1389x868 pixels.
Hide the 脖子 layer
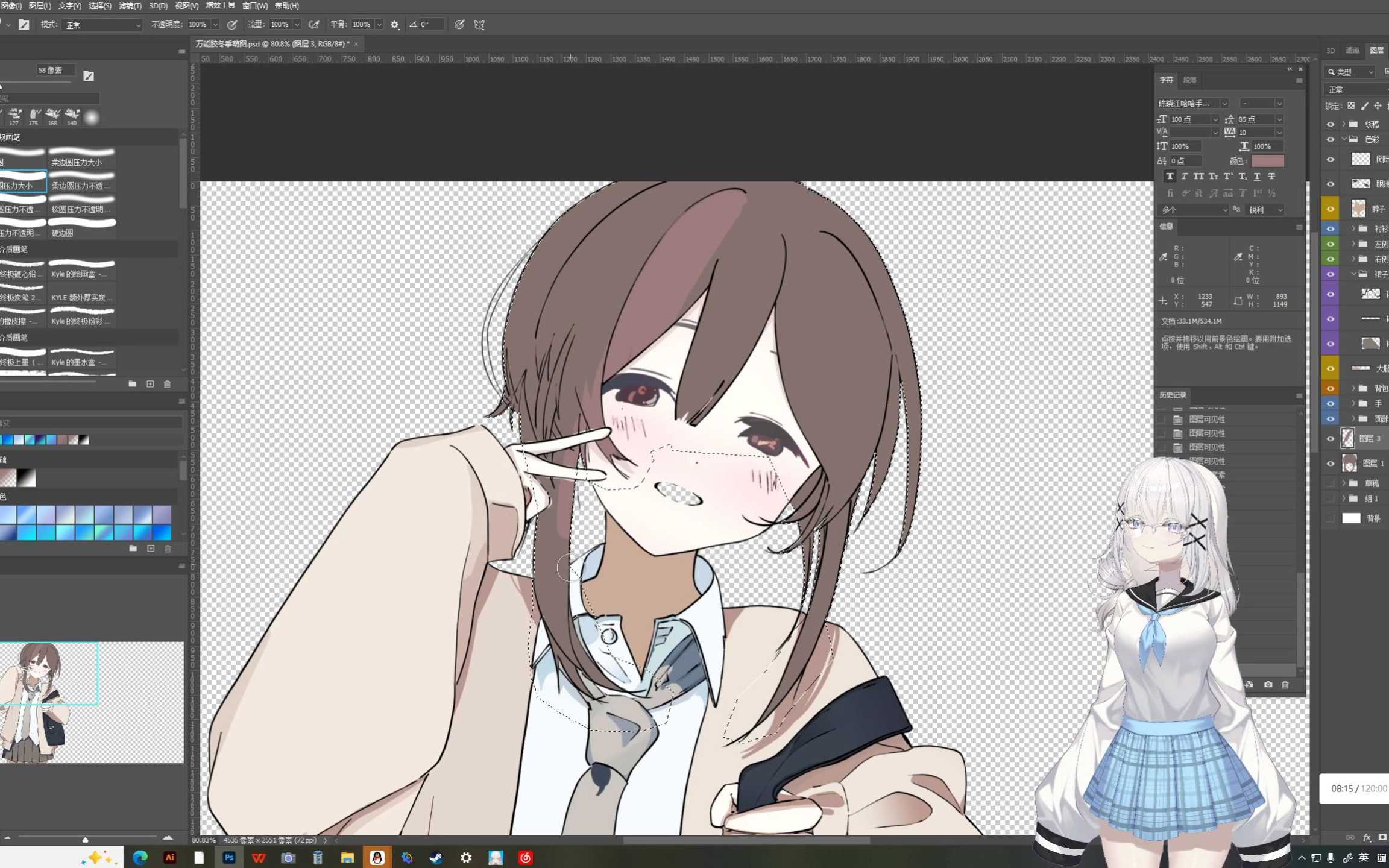1331,209
